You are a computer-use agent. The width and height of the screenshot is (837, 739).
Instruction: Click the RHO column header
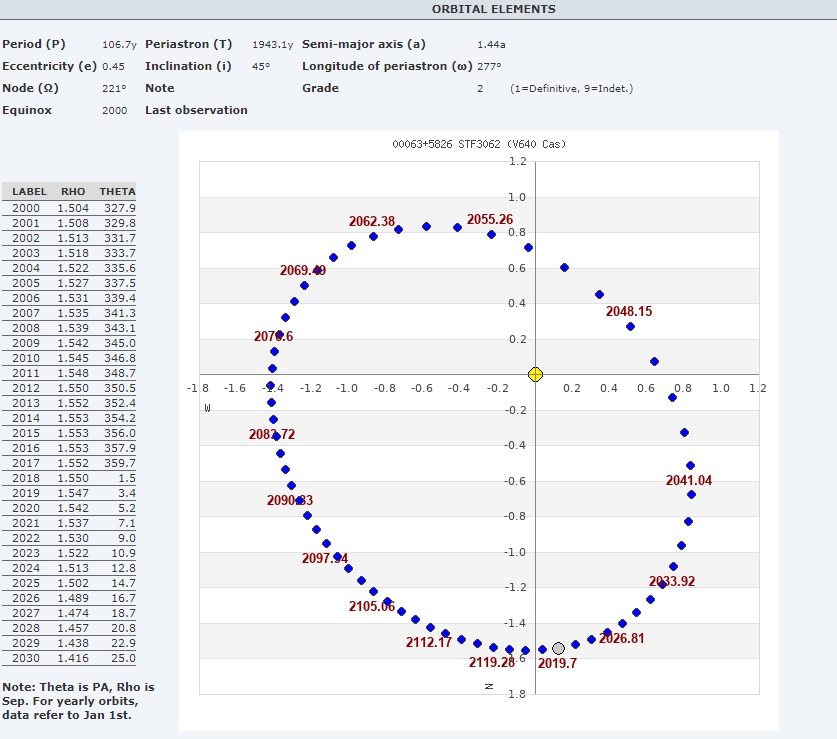(73, 191)
